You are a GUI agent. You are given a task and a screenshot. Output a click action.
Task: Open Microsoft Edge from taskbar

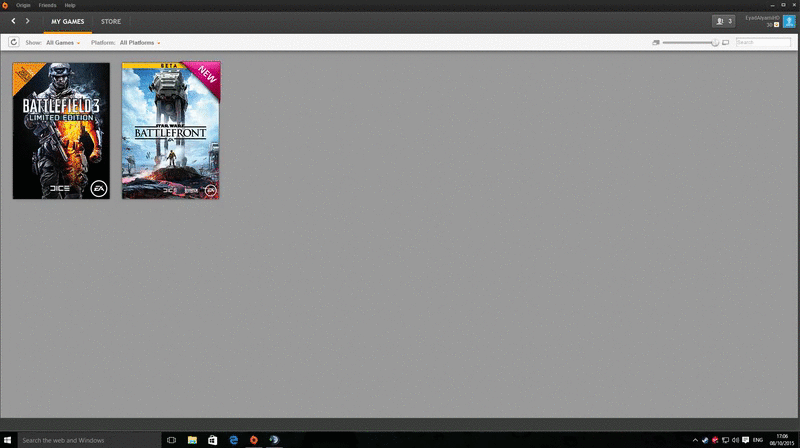pos(234,440)
